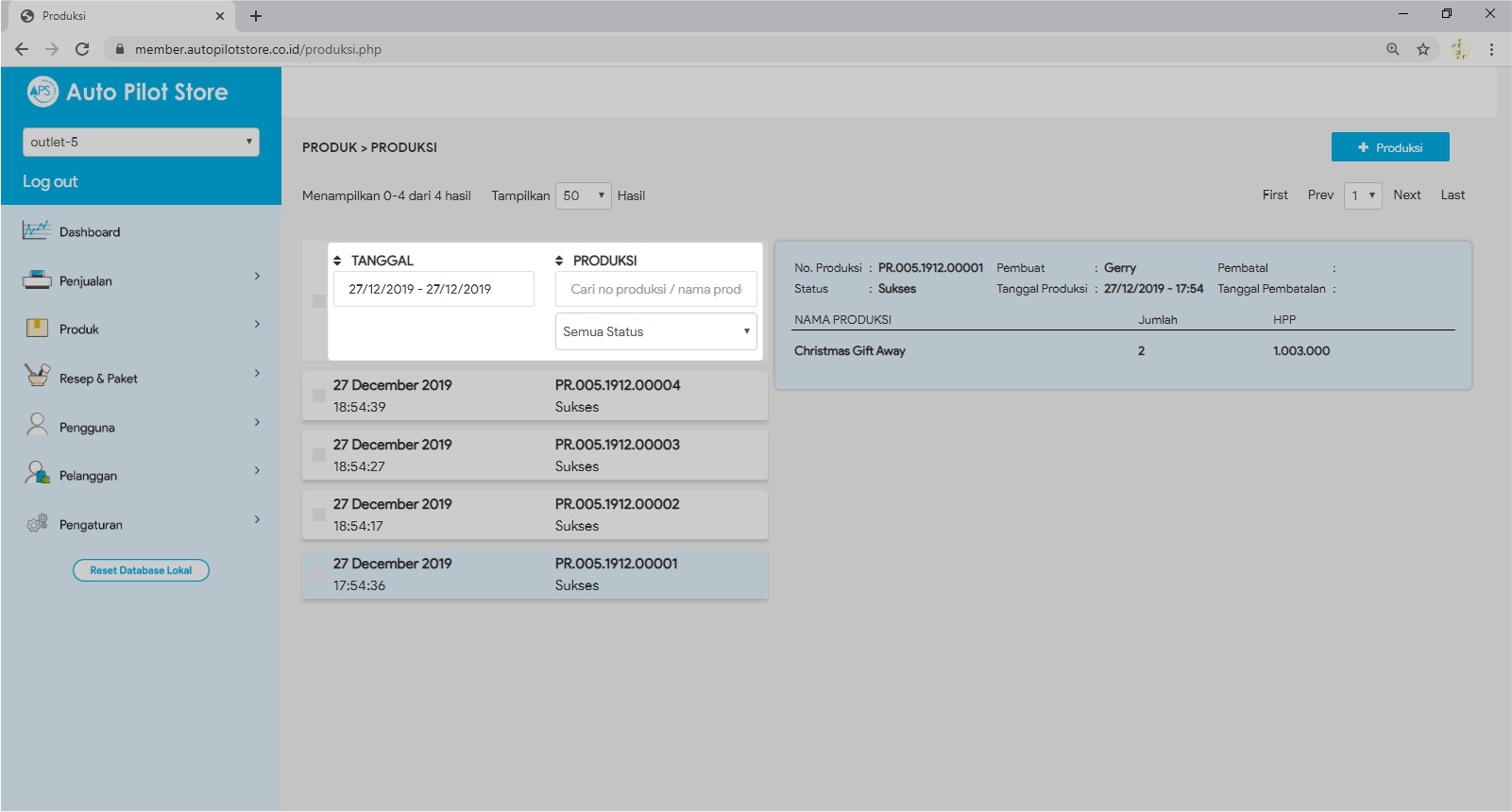Open the Tampilkan 50 results dropdown
1512x812 pixels.
point(583,195)
